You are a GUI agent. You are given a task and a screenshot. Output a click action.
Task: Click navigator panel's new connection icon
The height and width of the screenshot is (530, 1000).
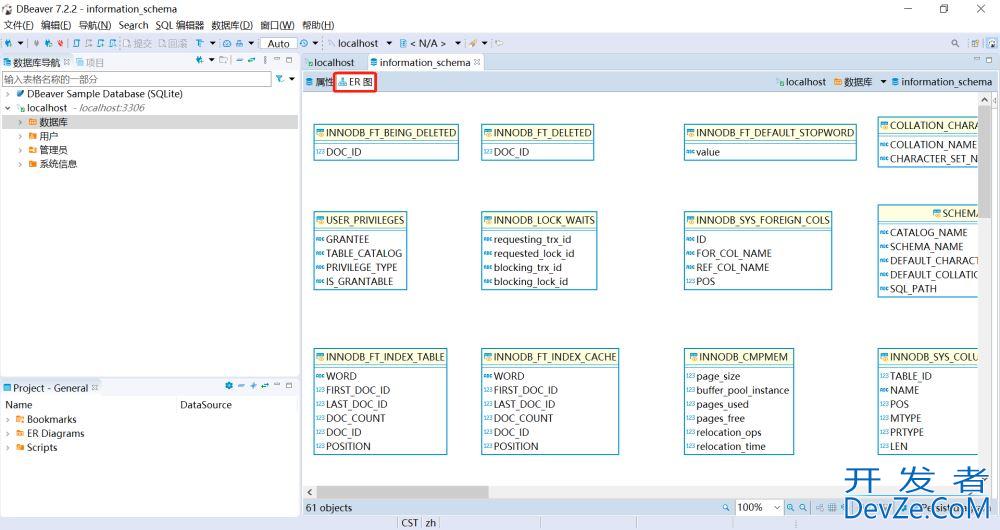click(199, 61)
